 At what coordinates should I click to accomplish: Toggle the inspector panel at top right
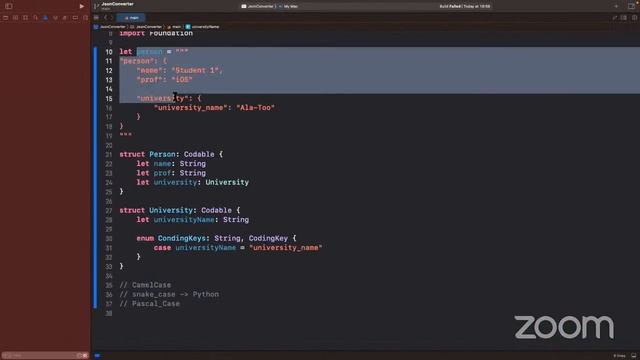631,6
